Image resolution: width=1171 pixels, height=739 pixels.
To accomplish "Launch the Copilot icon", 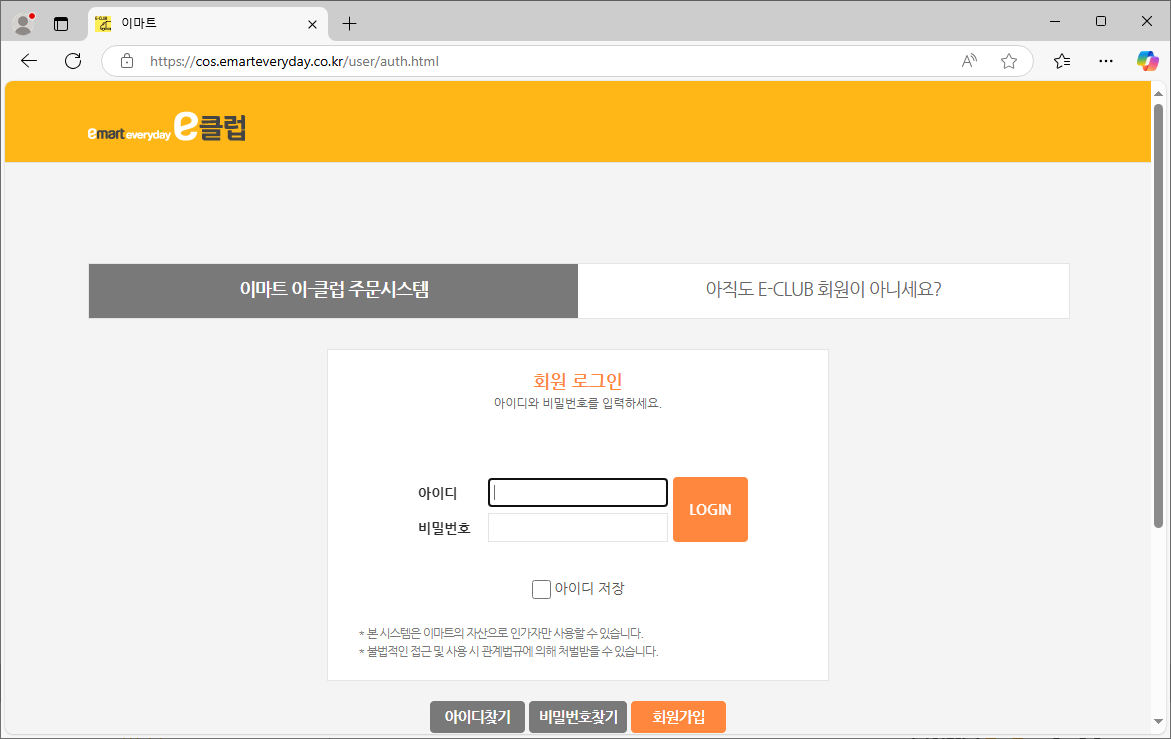I will (x=1147, y=61).
